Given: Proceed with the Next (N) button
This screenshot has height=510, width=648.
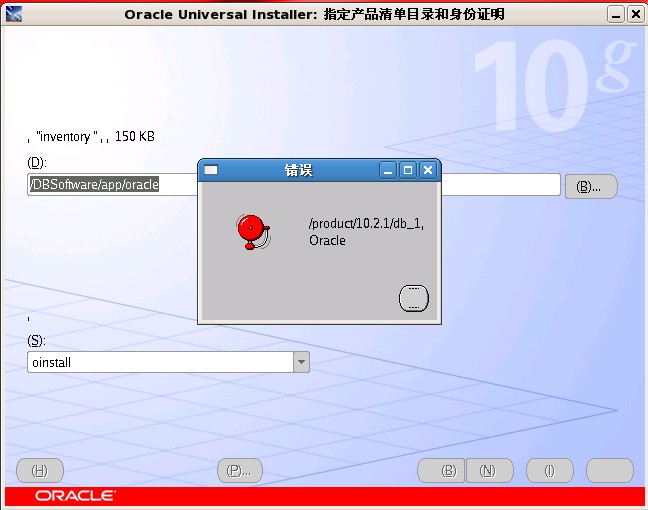Looking at the screenshot, I should tap(489, 470).
